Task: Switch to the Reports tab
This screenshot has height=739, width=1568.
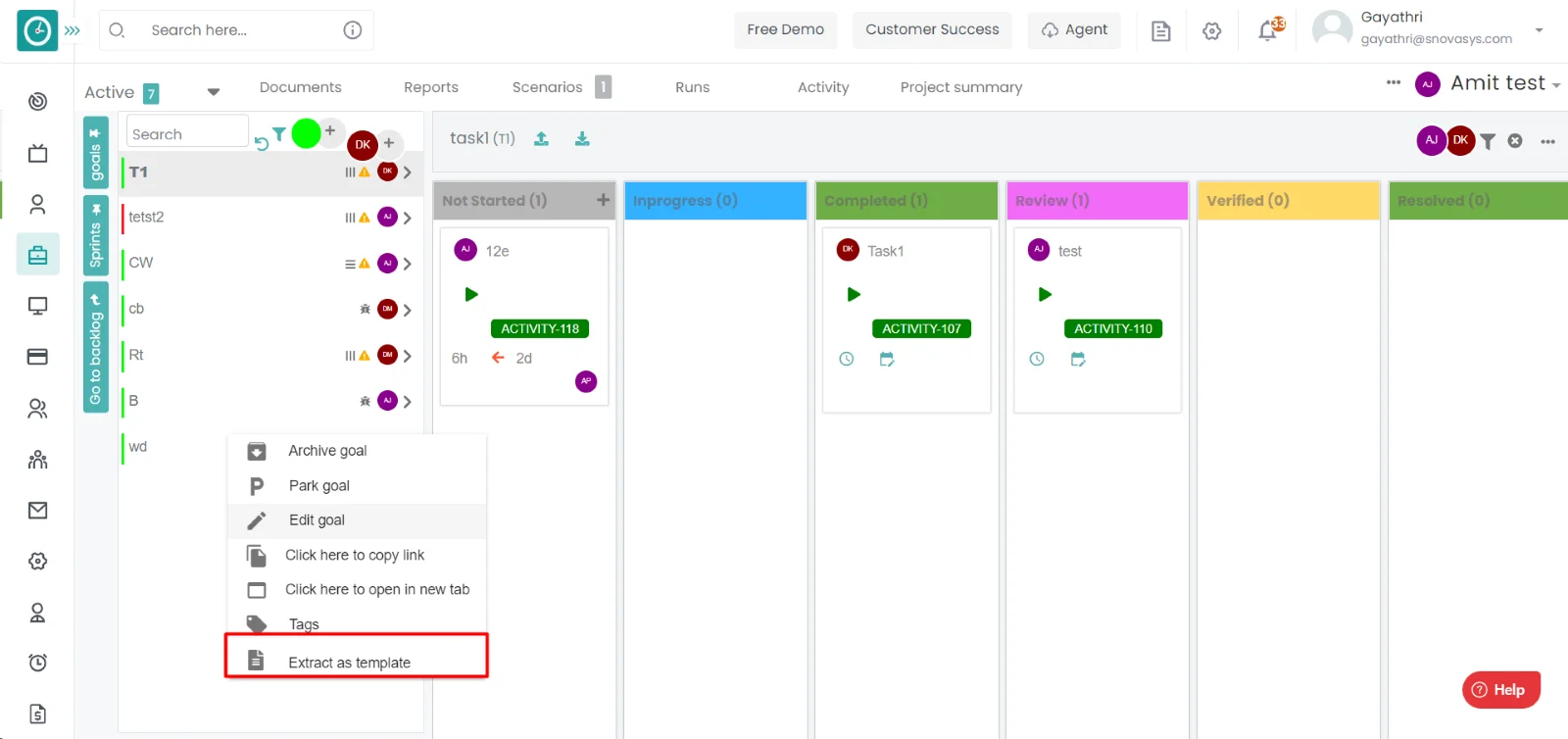Action: point(431,87)
